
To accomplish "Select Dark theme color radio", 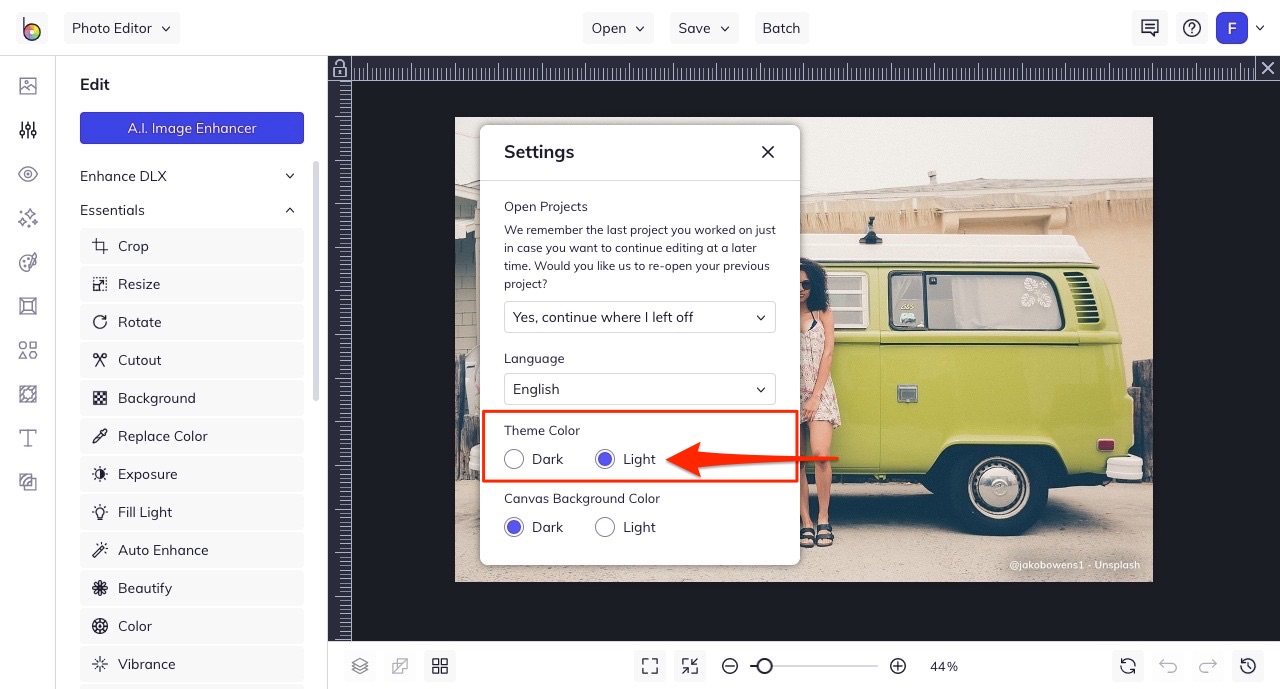I will pos(514,459).
